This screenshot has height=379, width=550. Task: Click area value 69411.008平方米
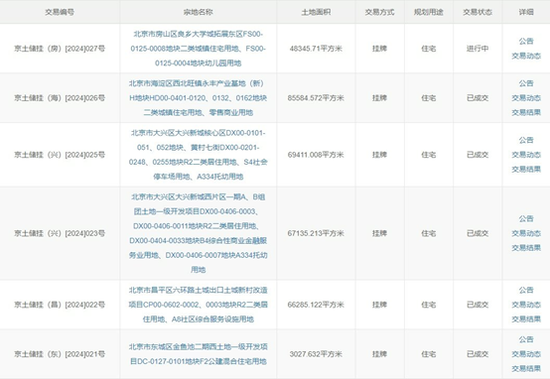coord(316,155)
